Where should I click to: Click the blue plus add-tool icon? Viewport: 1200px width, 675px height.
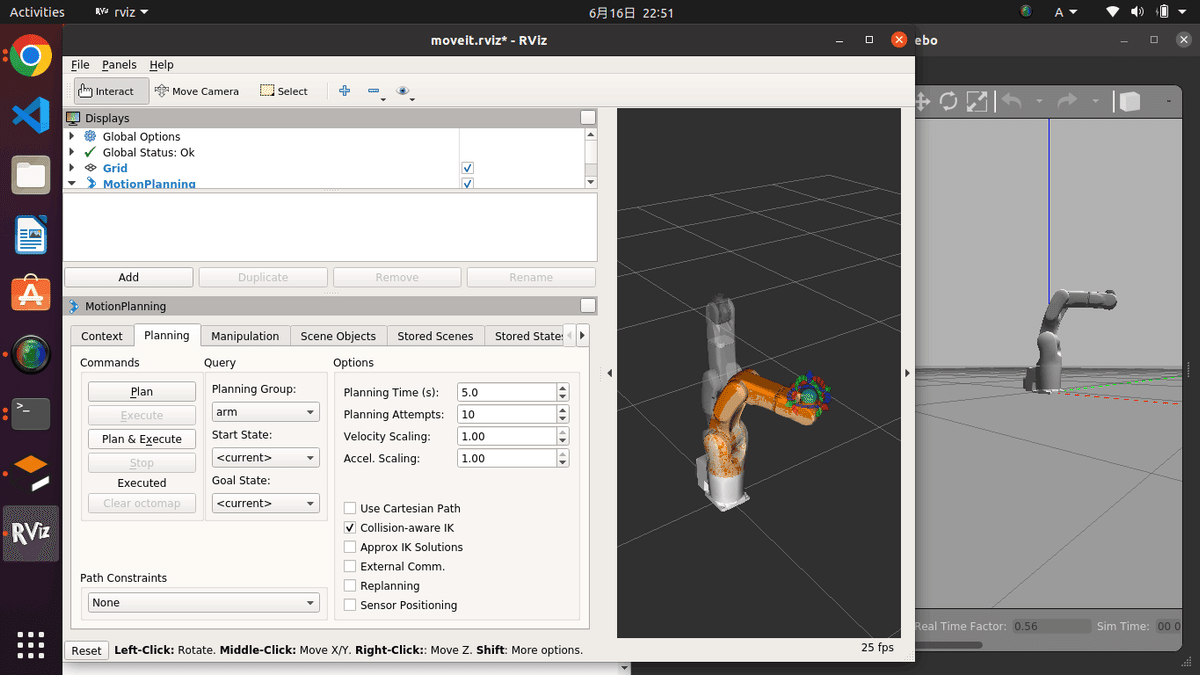click(x=345, y=91)
